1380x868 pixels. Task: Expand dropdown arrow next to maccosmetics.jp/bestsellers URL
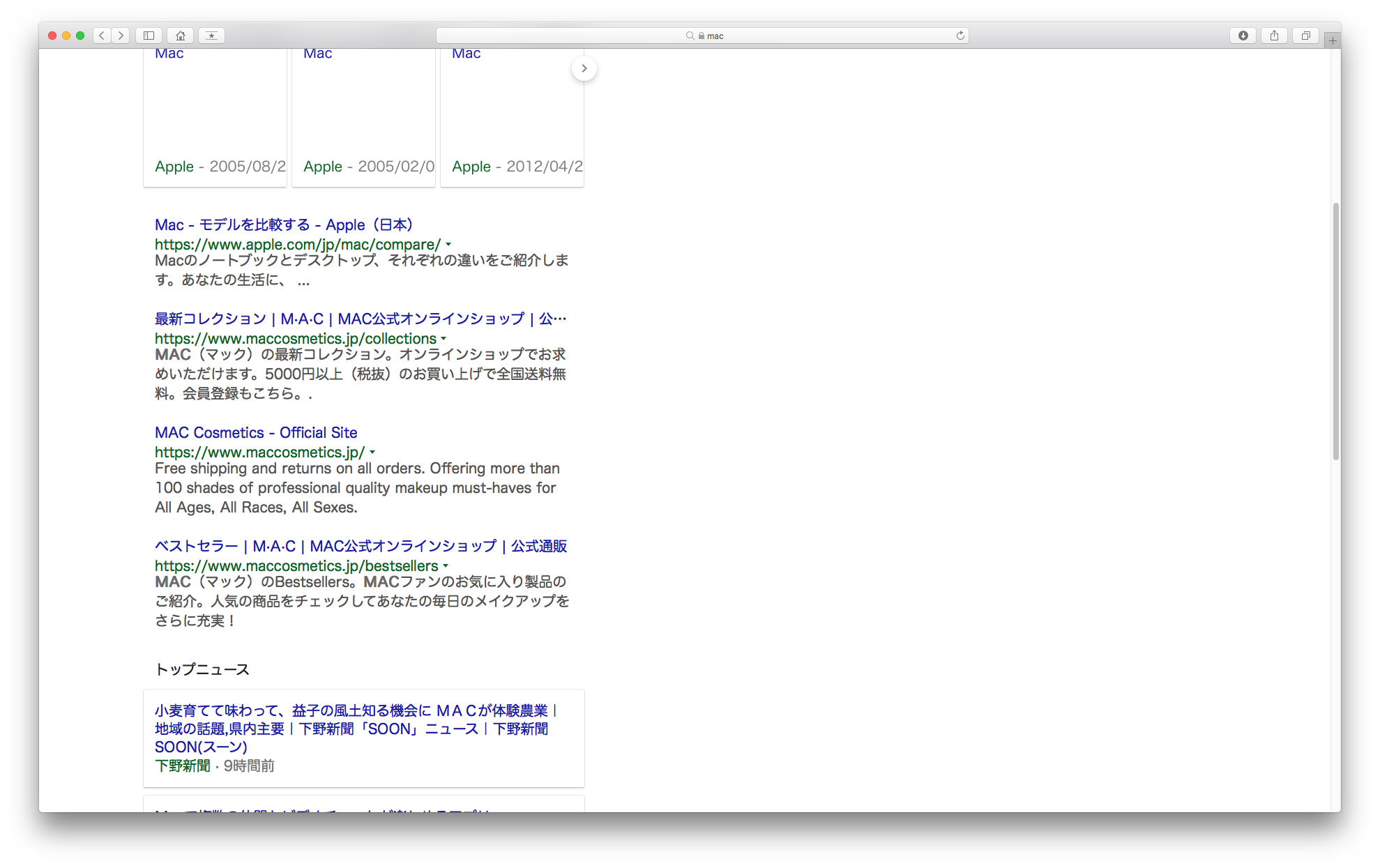click(446, 566)
